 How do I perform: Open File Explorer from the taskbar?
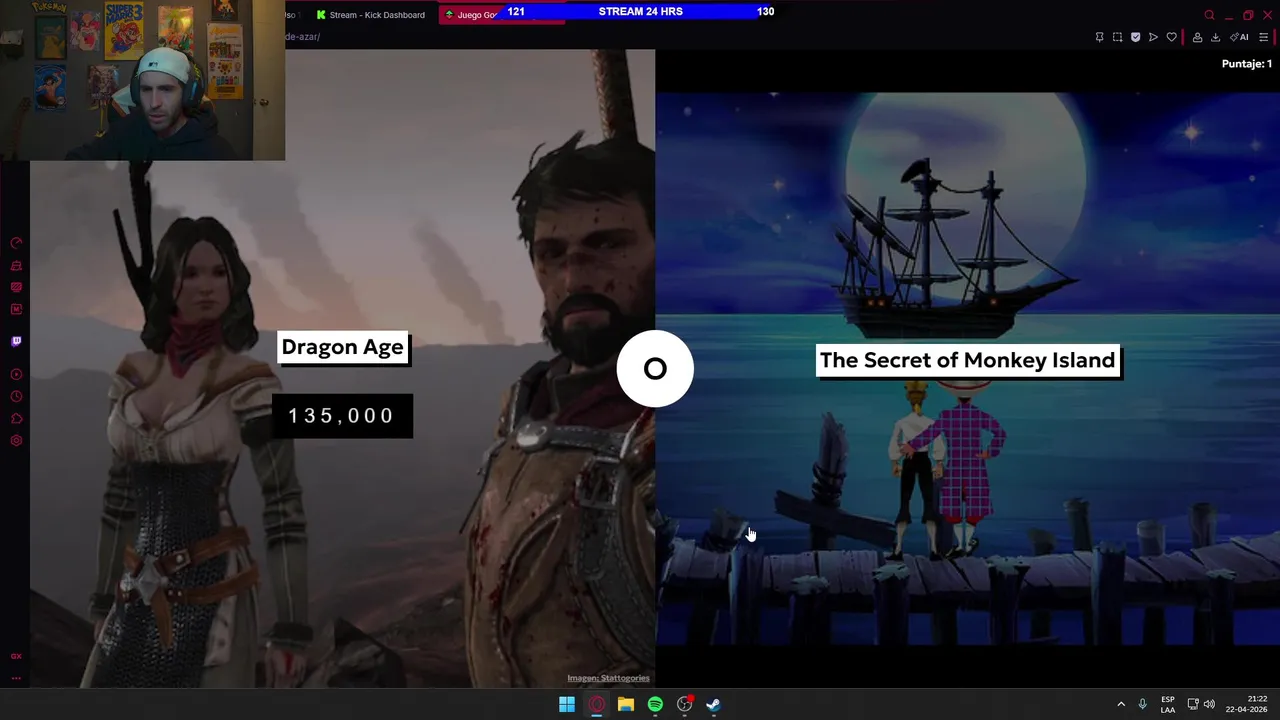pos(626,705)
